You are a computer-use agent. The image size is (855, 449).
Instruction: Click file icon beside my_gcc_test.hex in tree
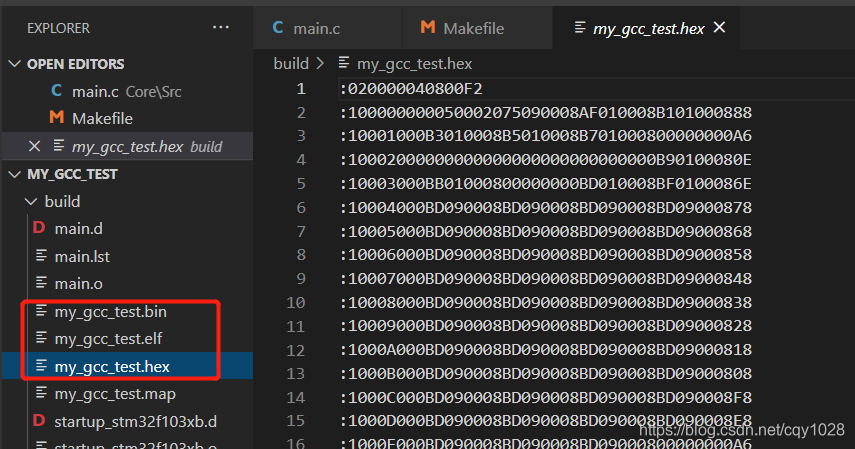[41, 366]
